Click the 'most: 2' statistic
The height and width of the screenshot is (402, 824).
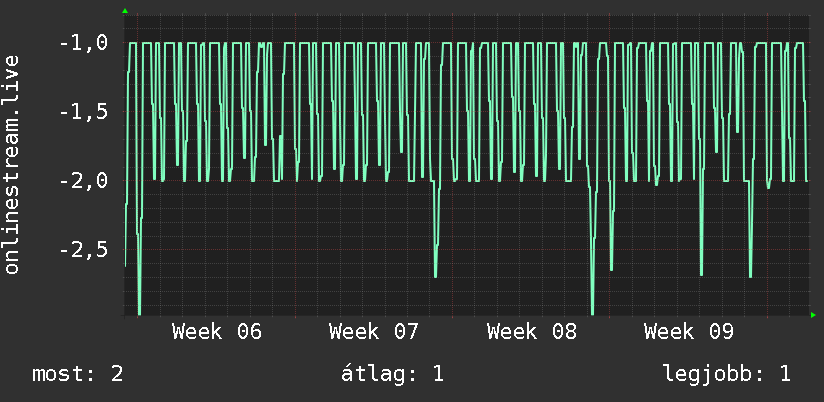(x=78, y=374)
